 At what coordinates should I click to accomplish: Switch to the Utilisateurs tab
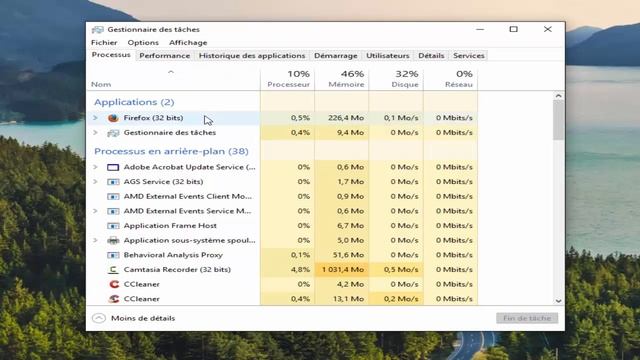[387, 56]
